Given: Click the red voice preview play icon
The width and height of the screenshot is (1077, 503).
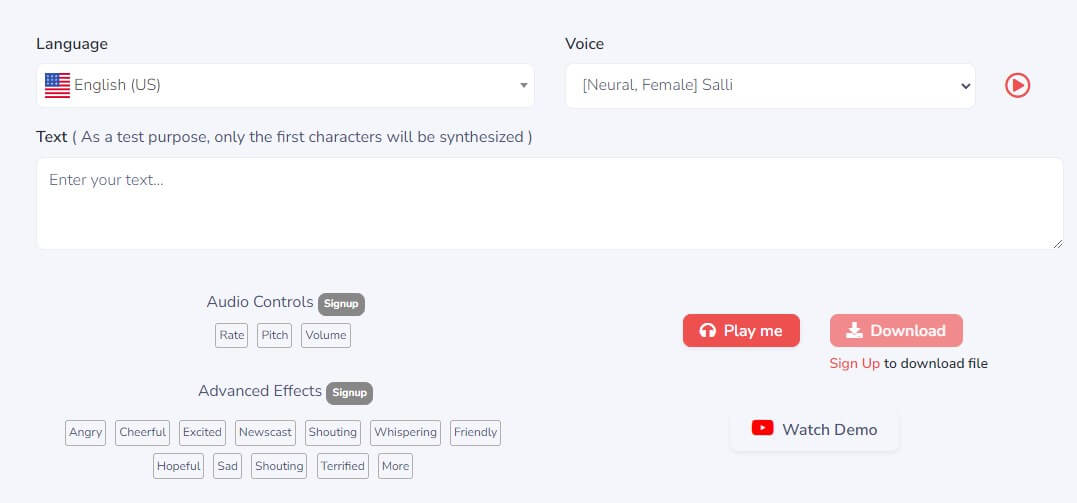Looking at the screenshot, I should coord(1017,86).
